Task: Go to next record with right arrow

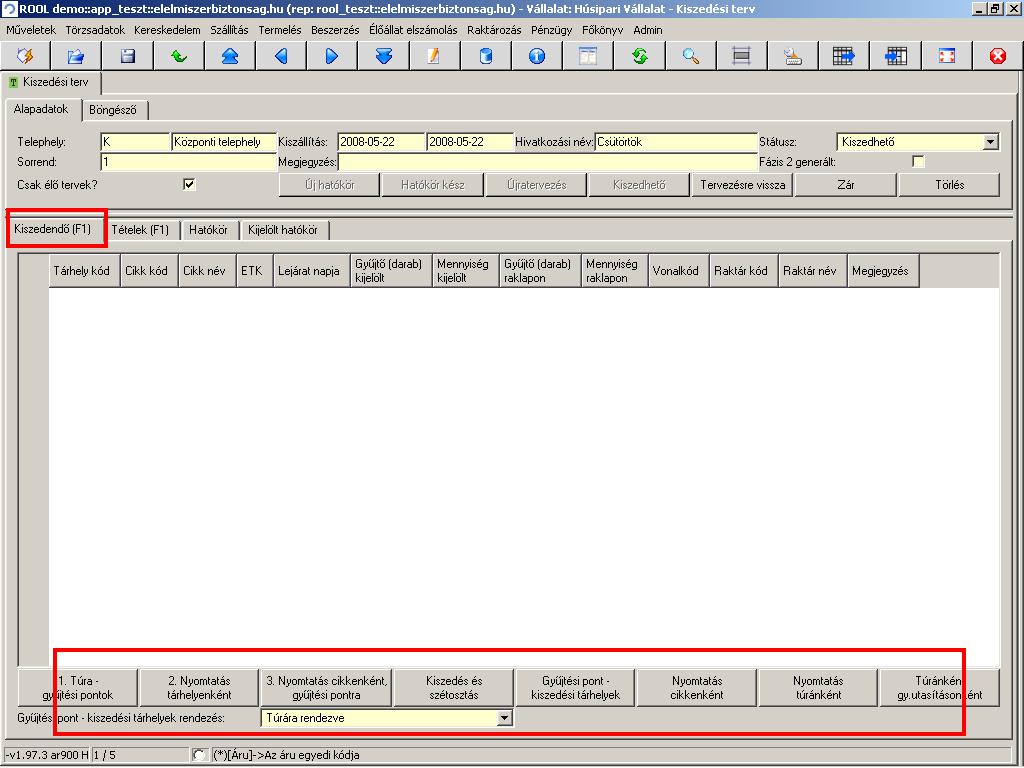Action: pyautogui.click(x=332, y=56)
